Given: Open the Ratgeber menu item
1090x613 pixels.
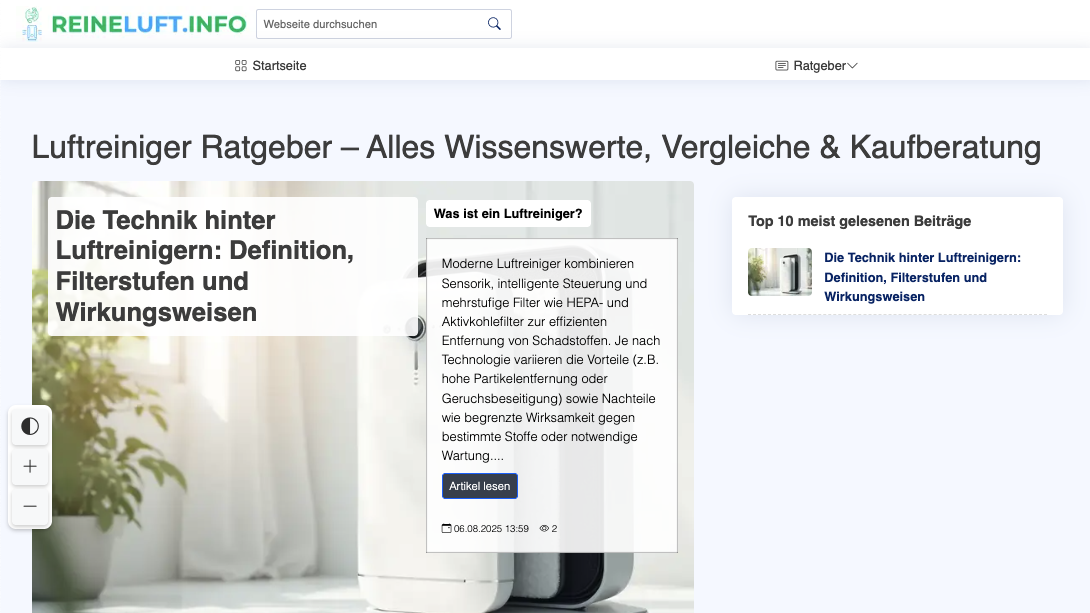Looking at the screenshot, I should (x=819, y=66).
